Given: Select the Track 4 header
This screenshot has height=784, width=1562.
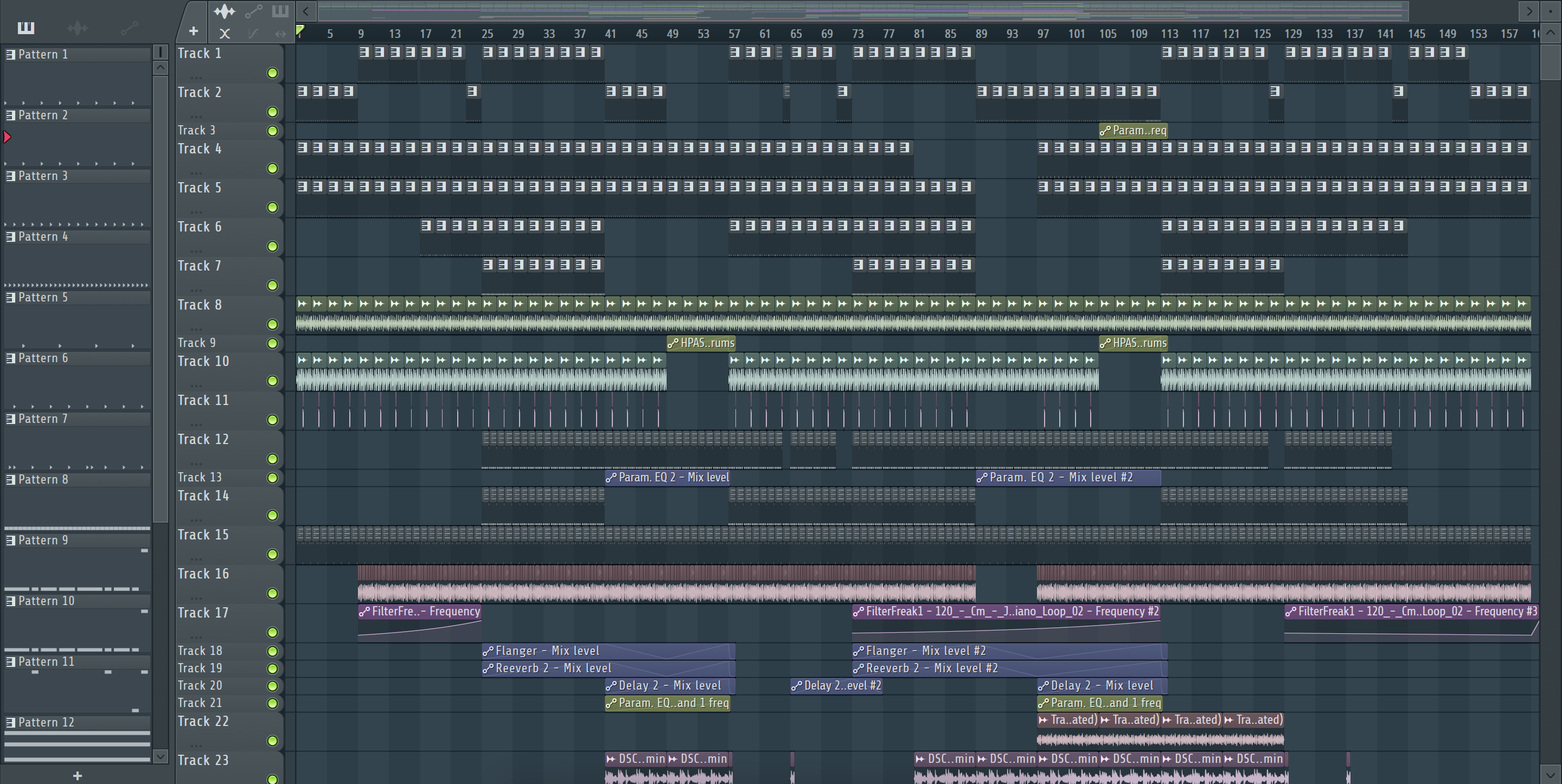Looking at the screenshot, I should point(229,159).
